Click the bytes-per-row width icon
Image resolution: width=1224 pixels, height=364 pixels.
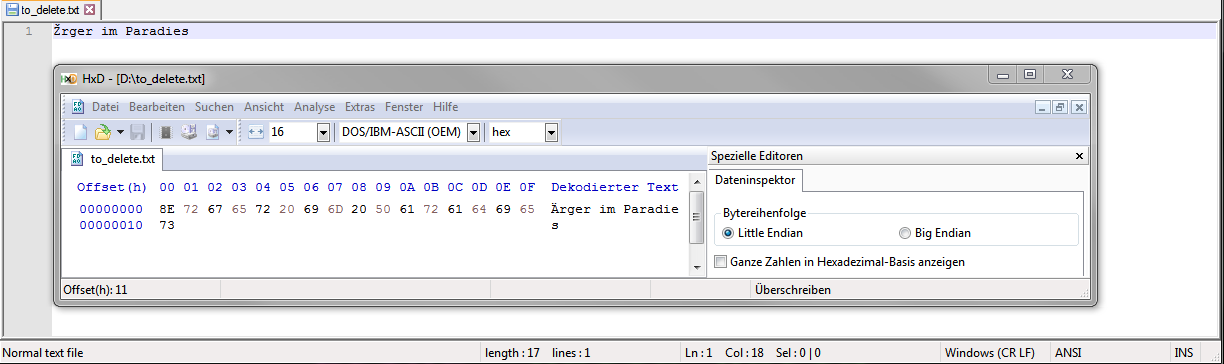(255, 132)
